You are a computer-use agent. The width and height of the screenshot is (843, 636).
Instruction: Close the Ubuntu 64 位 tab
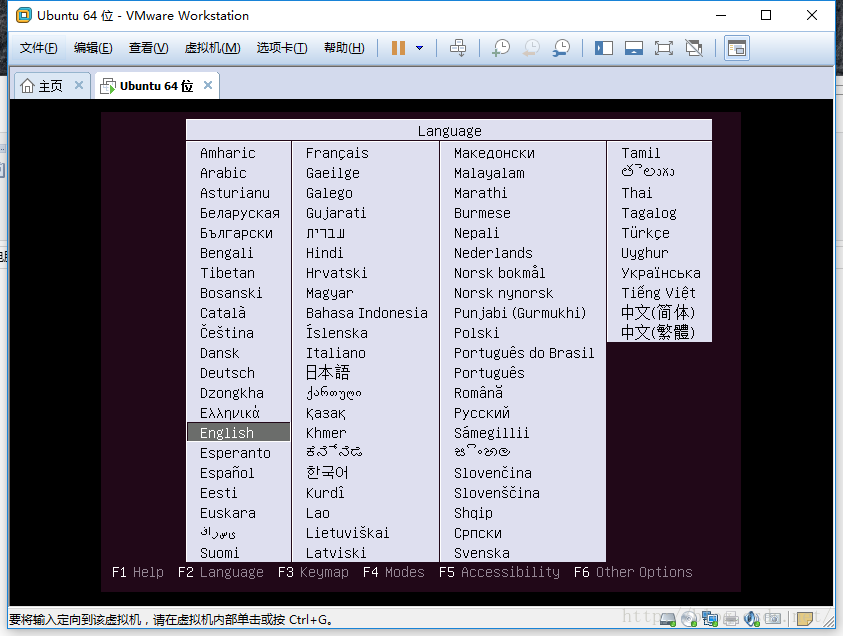[x=208, y=85]
